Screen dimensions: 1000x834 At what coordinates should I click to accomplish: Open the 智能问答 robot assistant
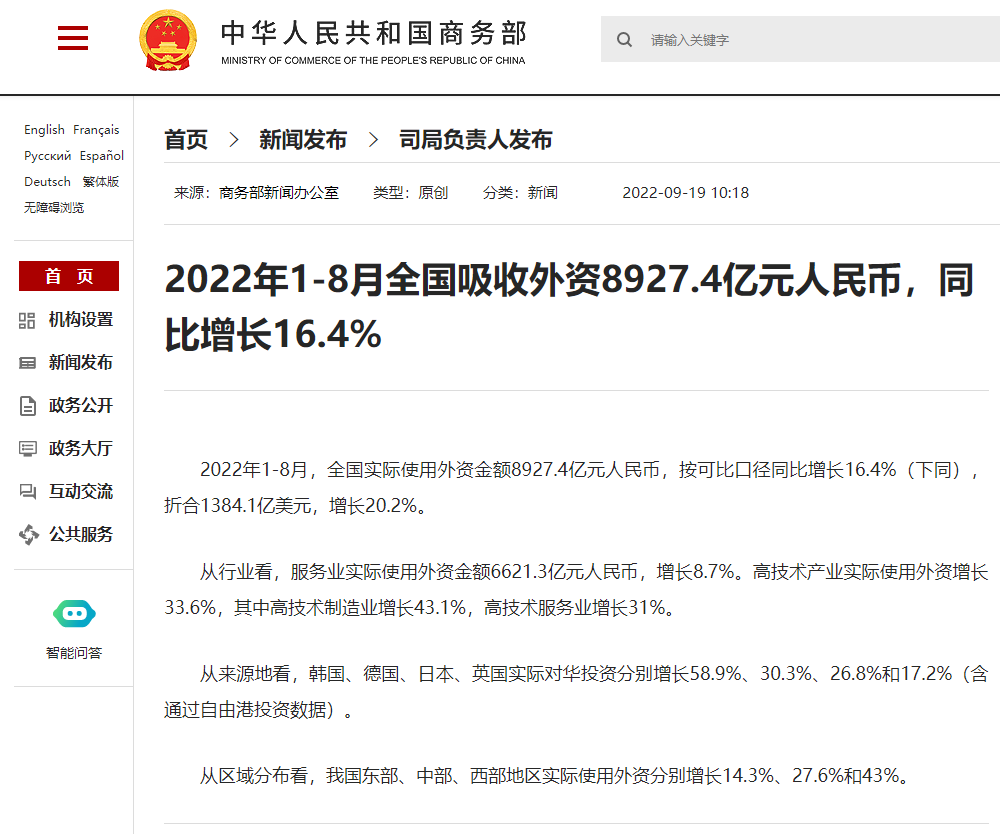click(x=74, y=615)
